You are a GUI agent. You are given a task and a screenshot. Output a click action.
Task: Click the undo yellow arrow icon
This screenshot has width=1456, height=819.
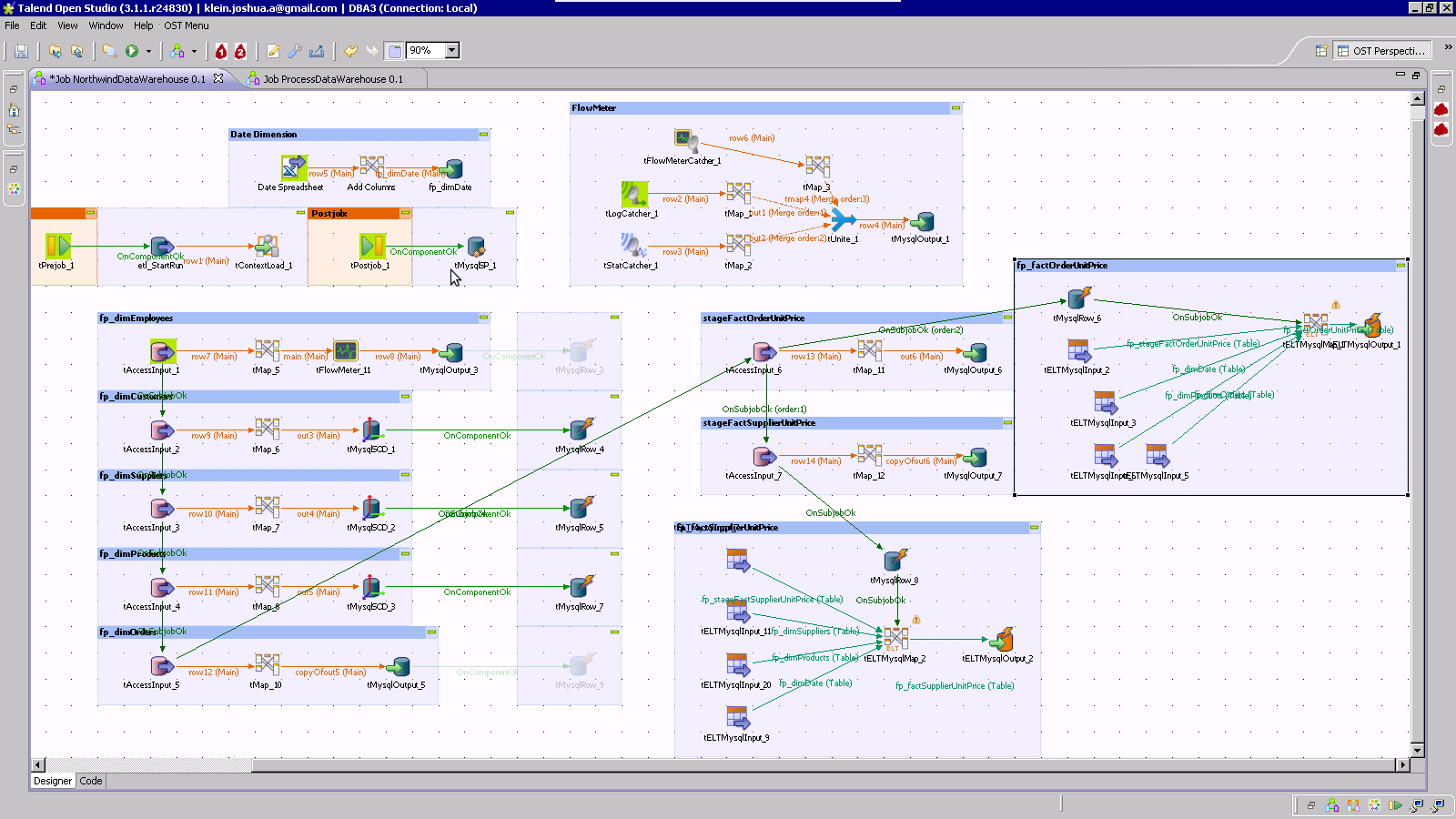(x=350, y=51)
